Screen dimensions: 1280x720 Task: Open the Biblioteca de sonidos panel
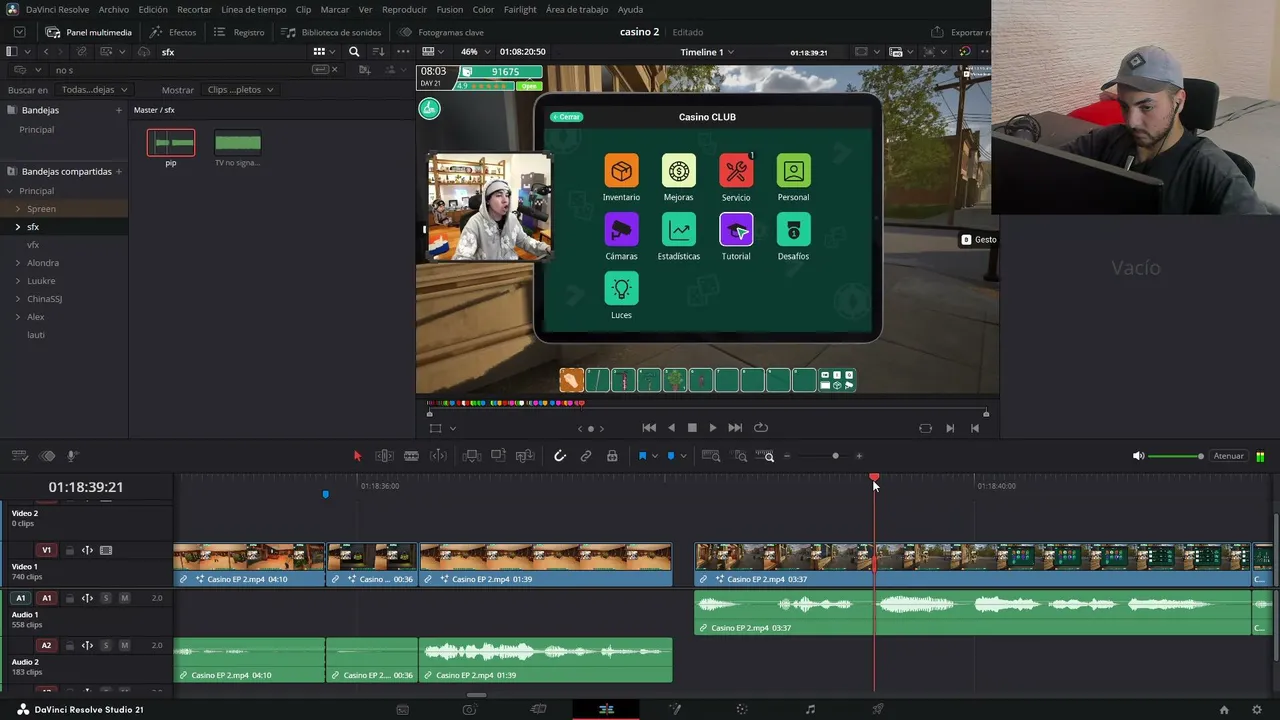(331, 32)
